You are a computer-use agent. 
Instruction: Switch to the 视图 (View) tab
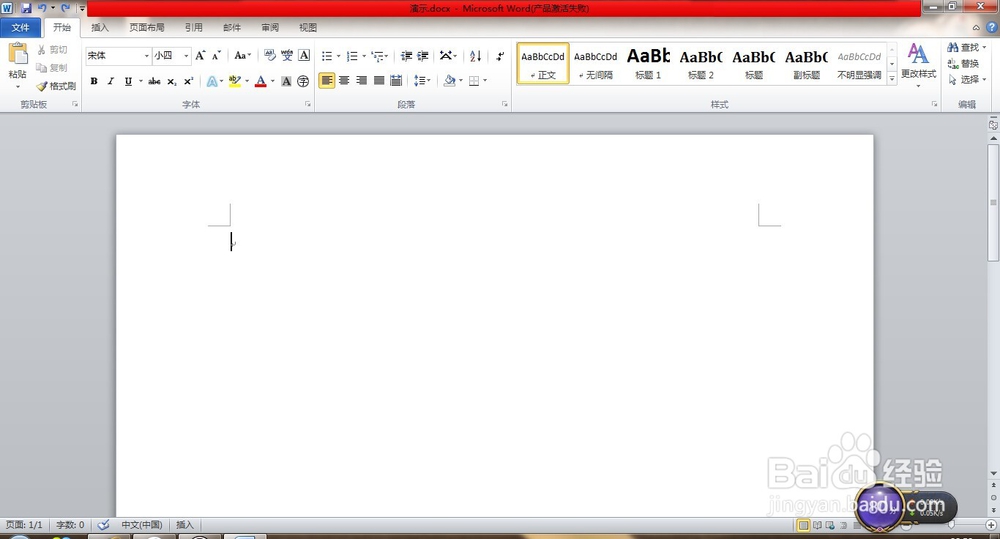308,27
